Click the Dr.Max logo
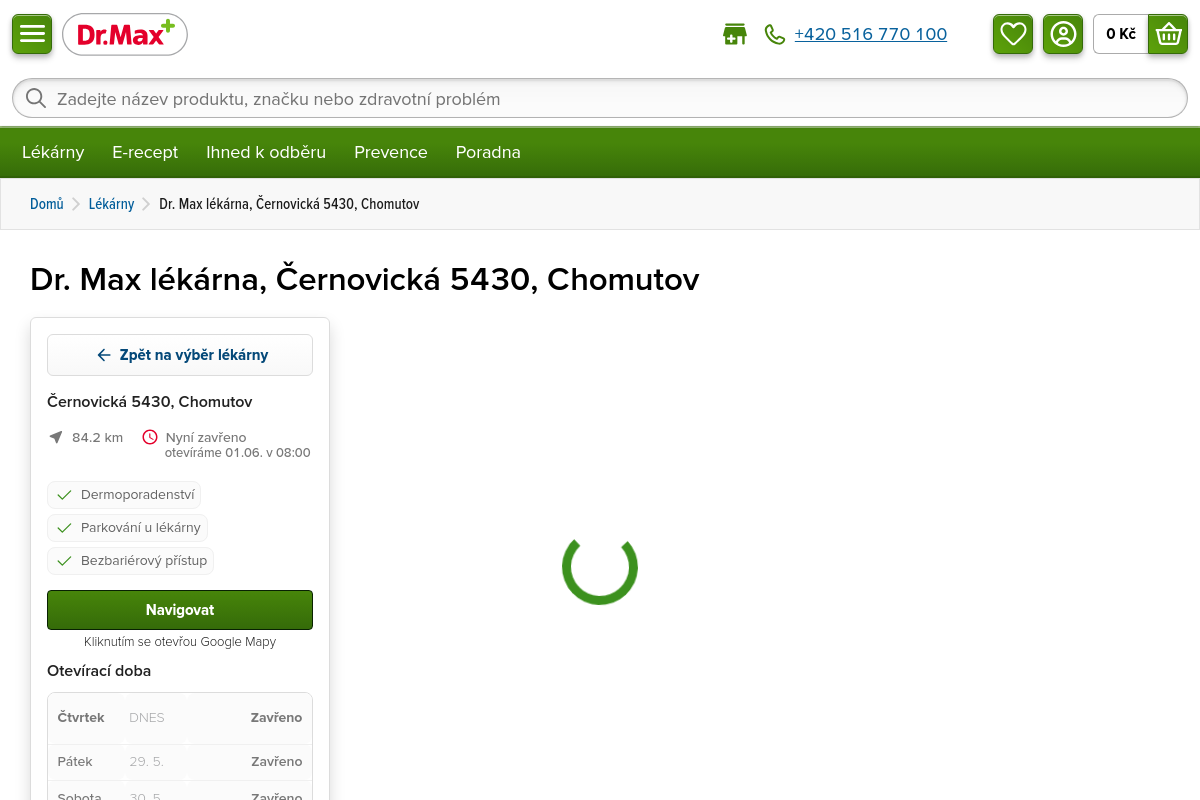Screen dimensions: 1200x800 (125, 34)
